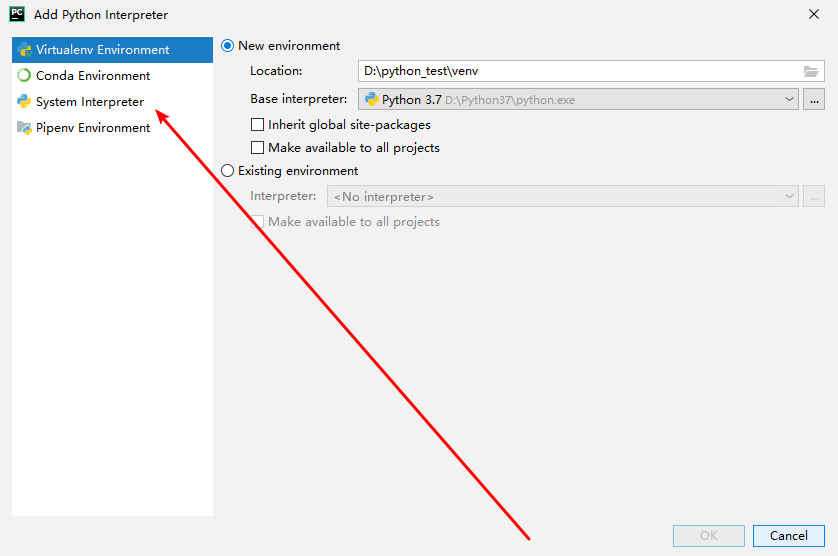
Task: Click the Base interpreter: label
Action: (299, 99)
